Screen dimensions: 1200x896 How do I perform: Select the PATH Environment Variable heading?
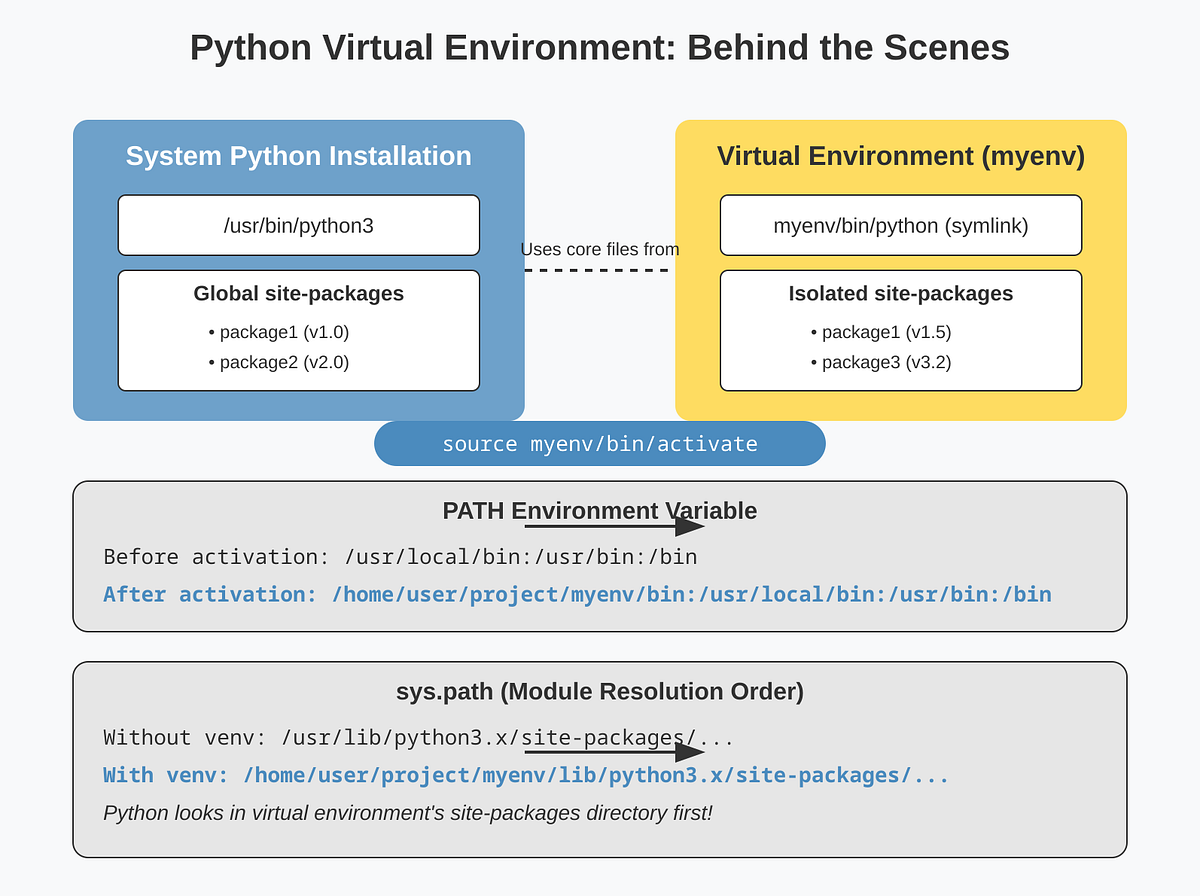[x=599, y=510]
